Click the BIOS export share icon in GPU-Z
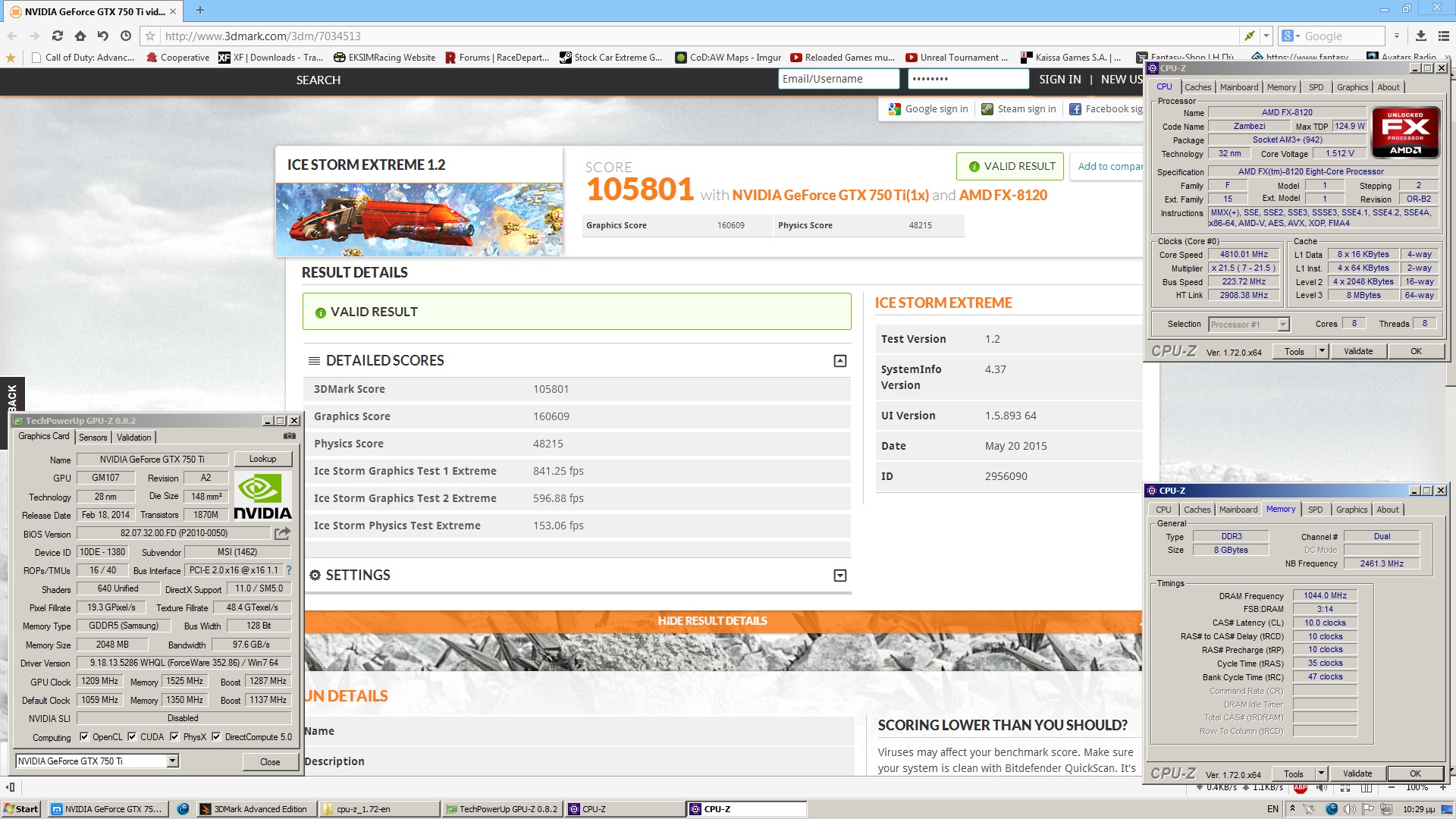1456x819 pixels. coord(282,533)
